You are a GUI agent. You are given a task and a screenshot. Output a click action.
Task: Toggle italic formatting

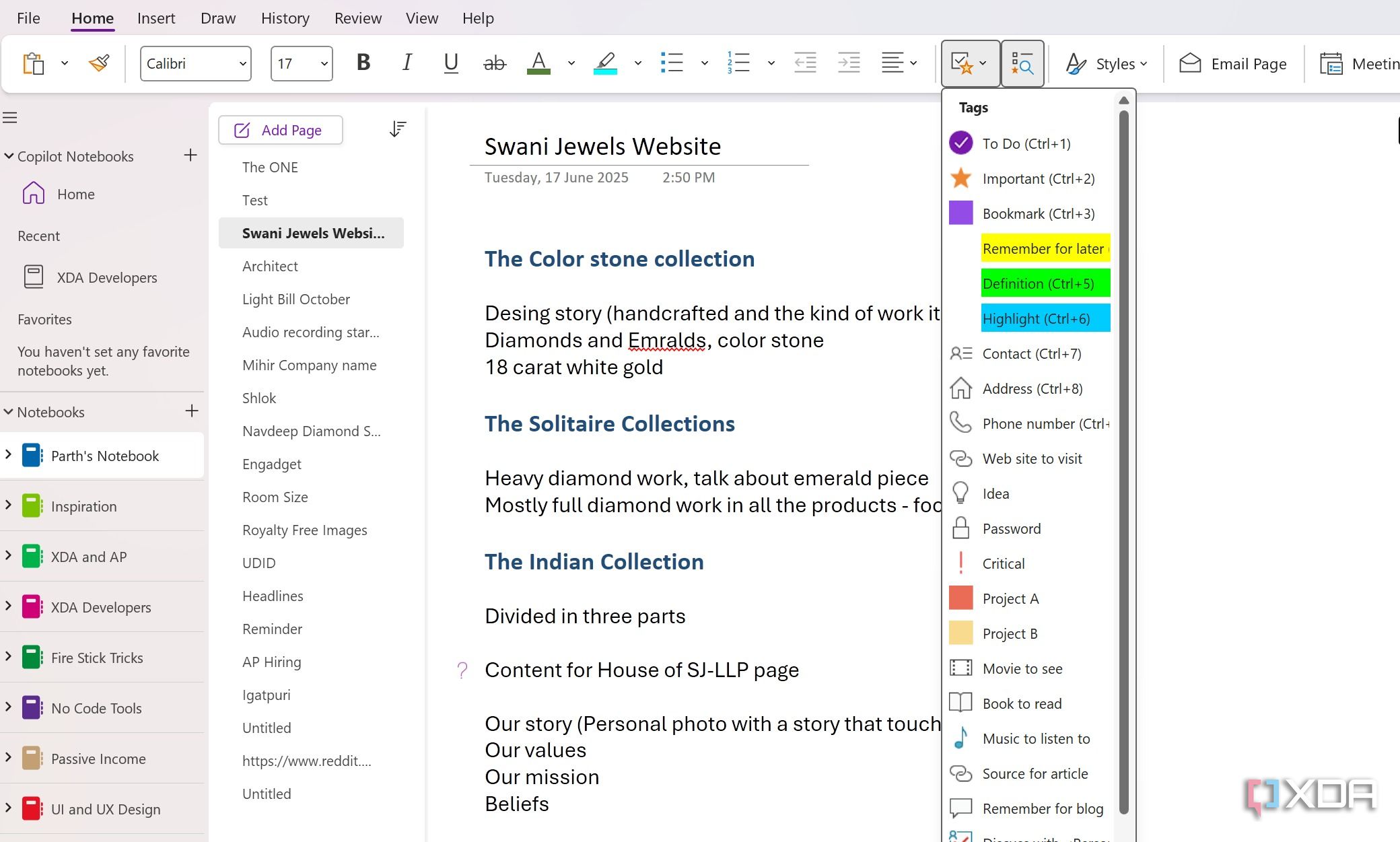(x=407, y=63)
